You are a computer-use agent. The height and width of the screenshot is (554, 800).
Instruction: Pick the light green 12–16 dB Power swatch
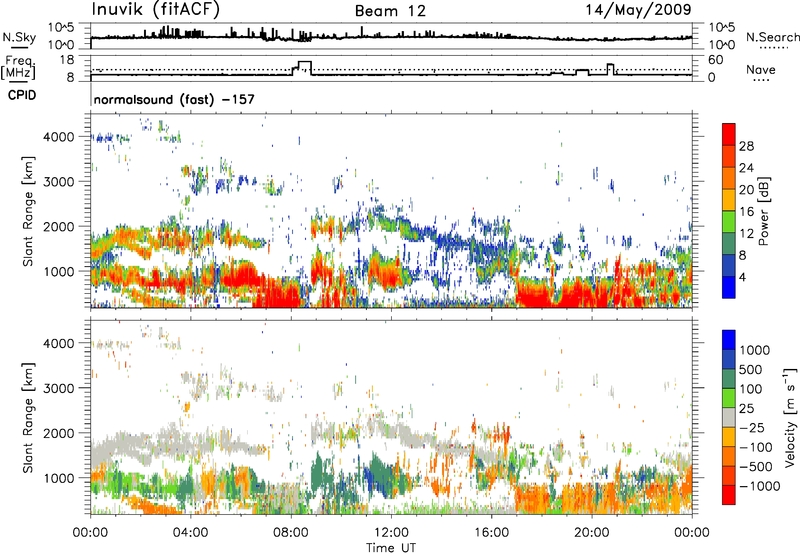(729, 222)
